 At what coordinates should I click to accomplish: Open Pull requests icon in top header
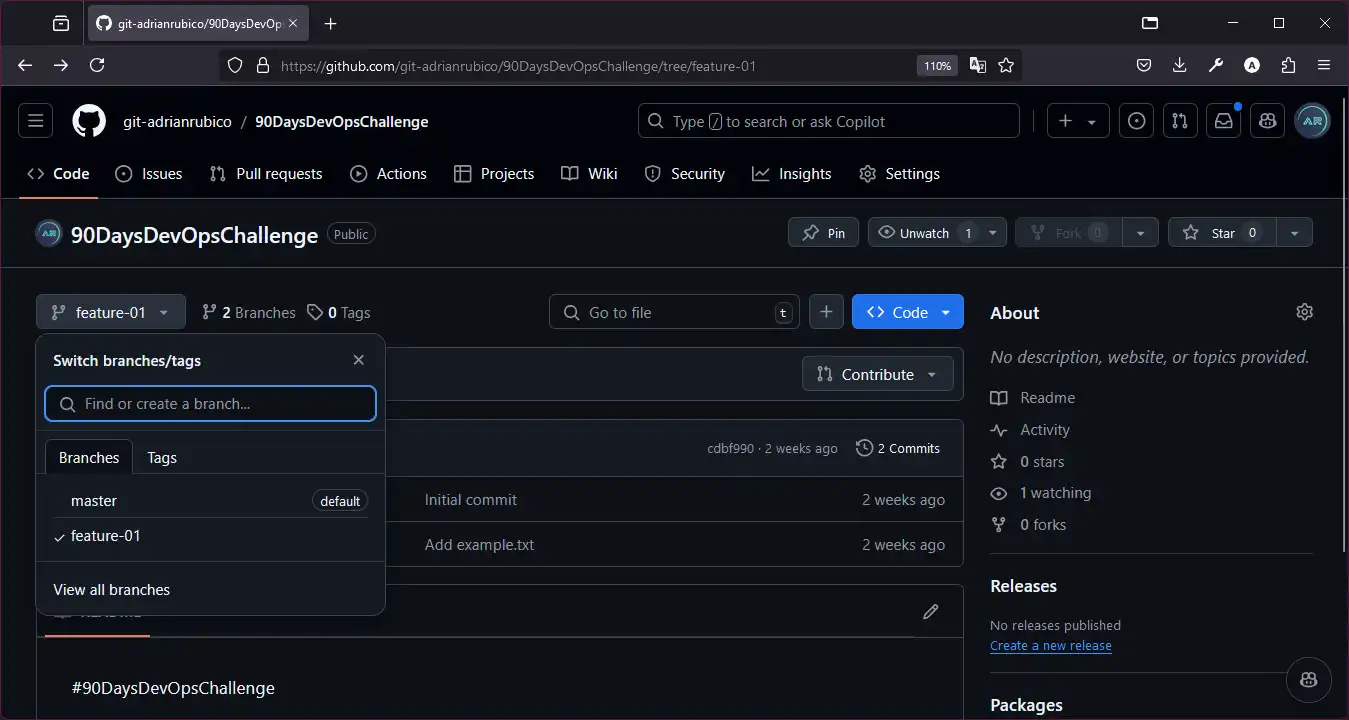(1180, 121)
